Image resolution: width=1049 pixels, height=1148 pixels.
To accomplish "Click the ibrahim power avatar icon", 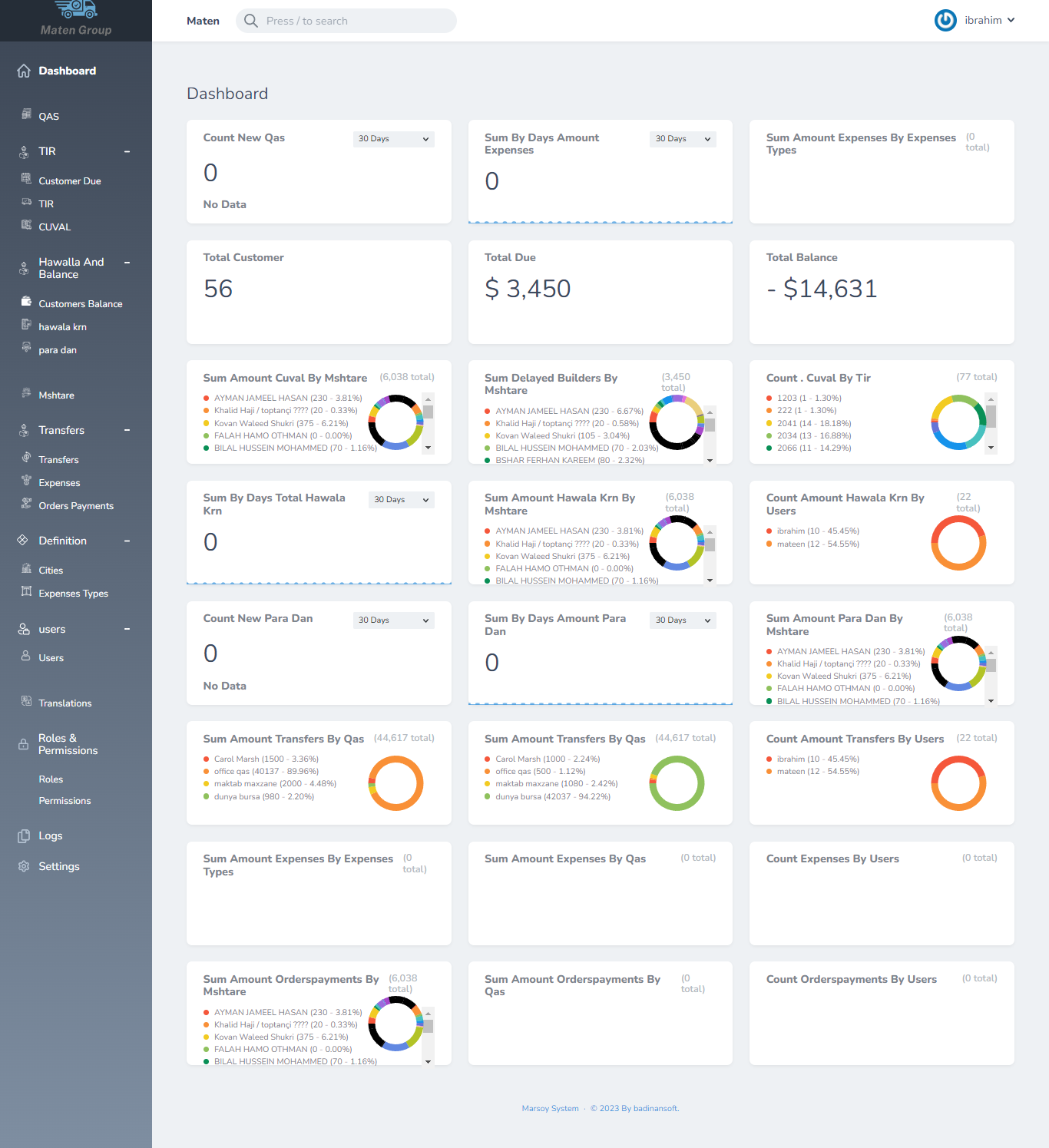I will [x=945, y=21].
